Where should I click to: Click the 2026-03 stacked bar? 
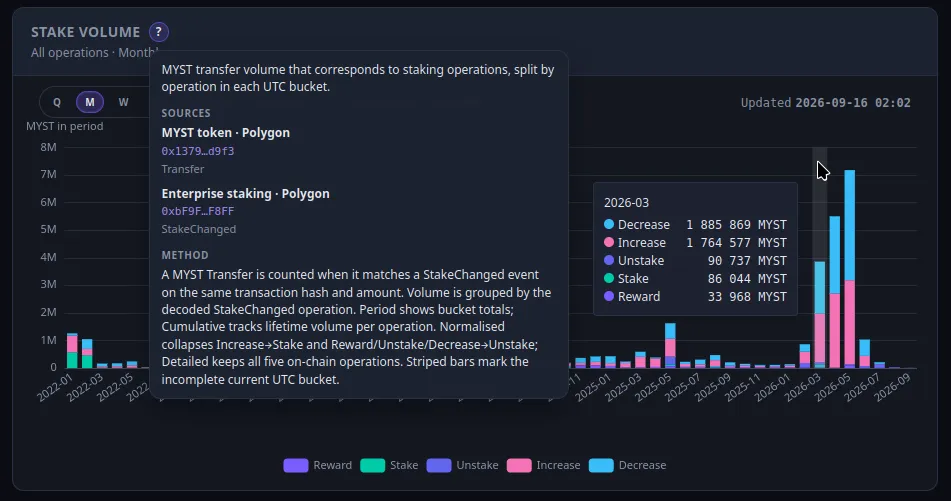point(819,314)
